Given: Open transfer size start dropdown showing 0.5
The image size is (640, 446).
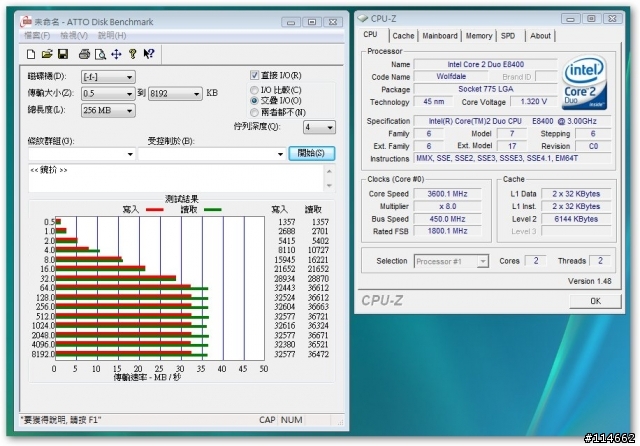Looking at the screenshot, I should click(x=108, y=93).
